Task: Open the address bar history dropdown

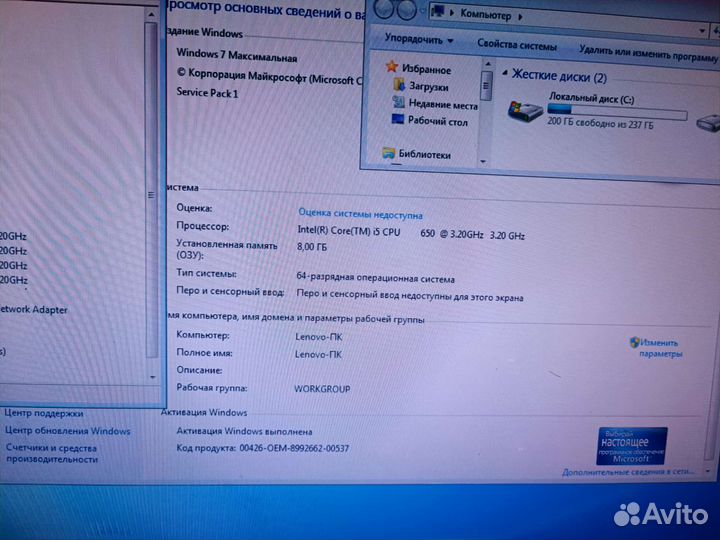Action: click(x=702, y=31)
